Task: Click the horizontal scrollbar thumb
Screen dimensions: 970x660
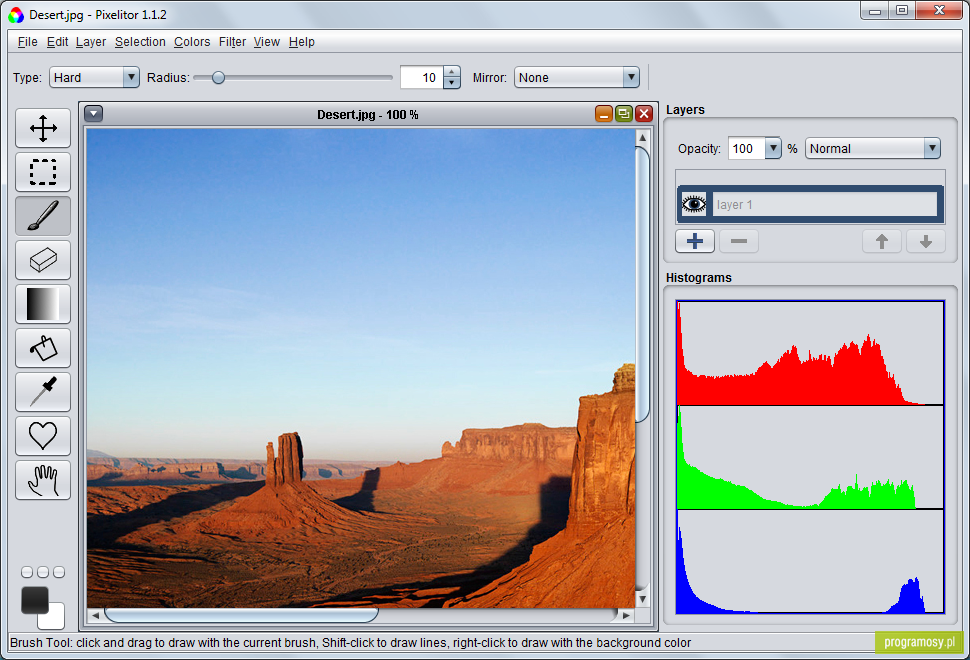Action: click(241, 615)
